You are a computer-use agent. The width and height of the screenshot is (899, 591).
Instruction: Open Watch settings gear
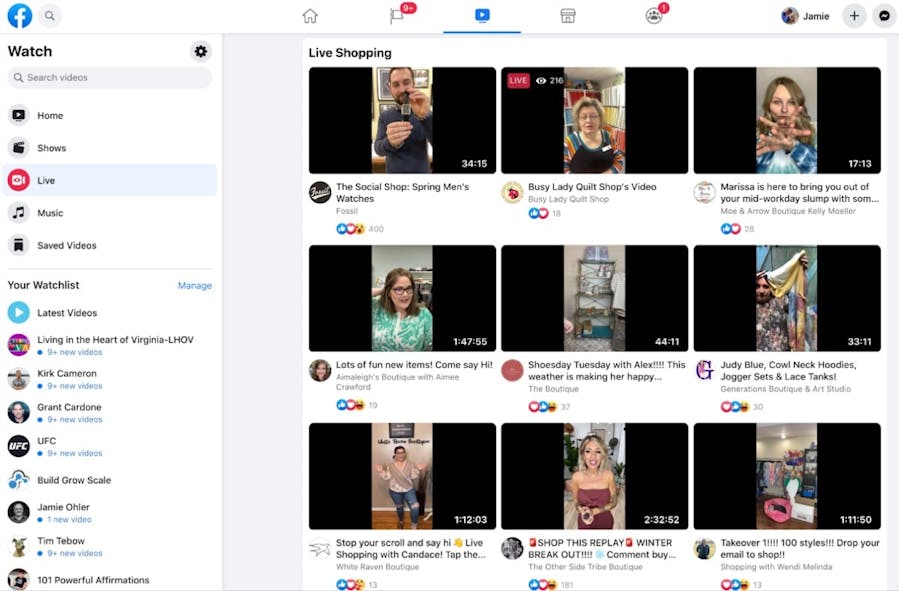[x=200, y=51]
